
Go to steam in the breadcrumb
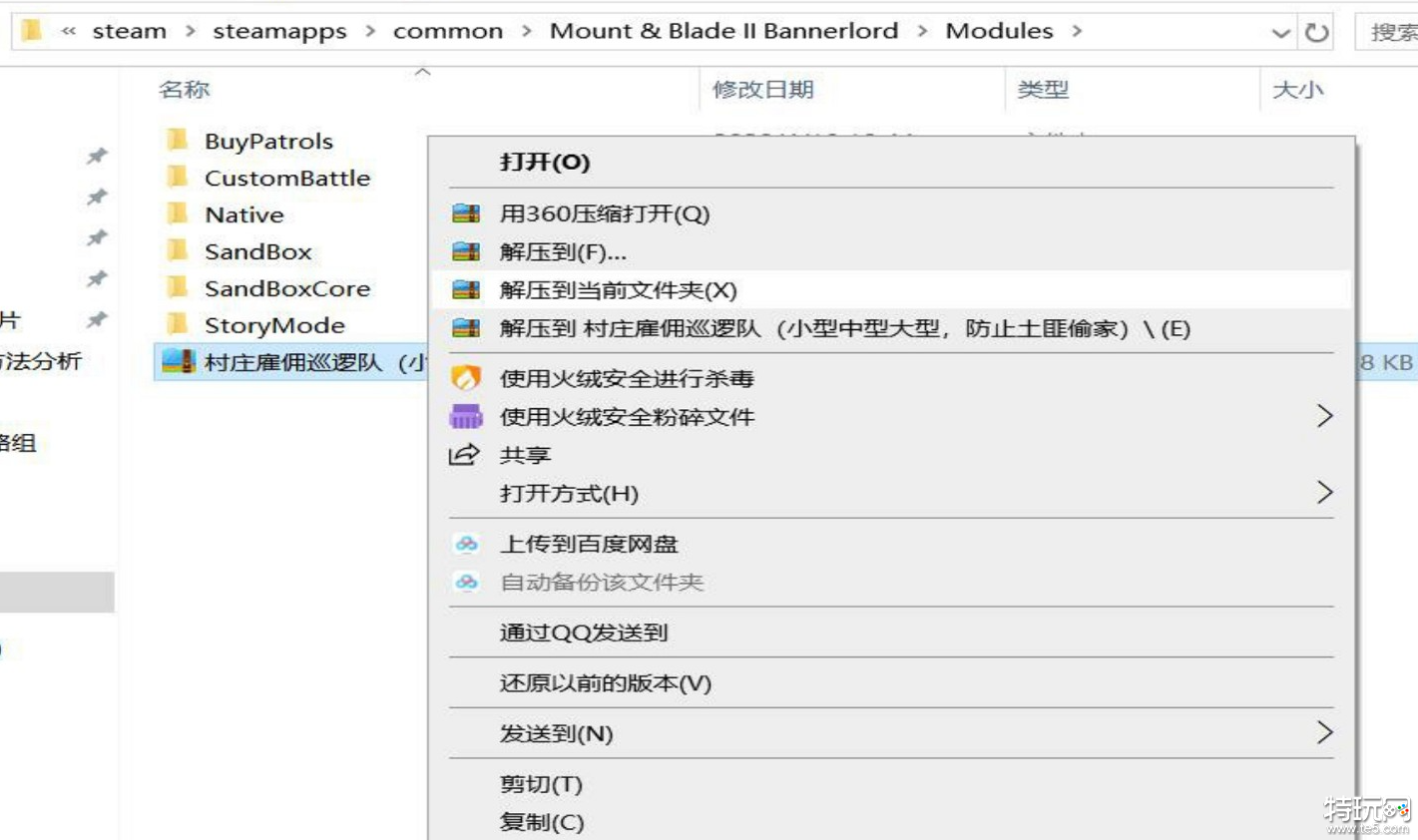coord(130,31)
